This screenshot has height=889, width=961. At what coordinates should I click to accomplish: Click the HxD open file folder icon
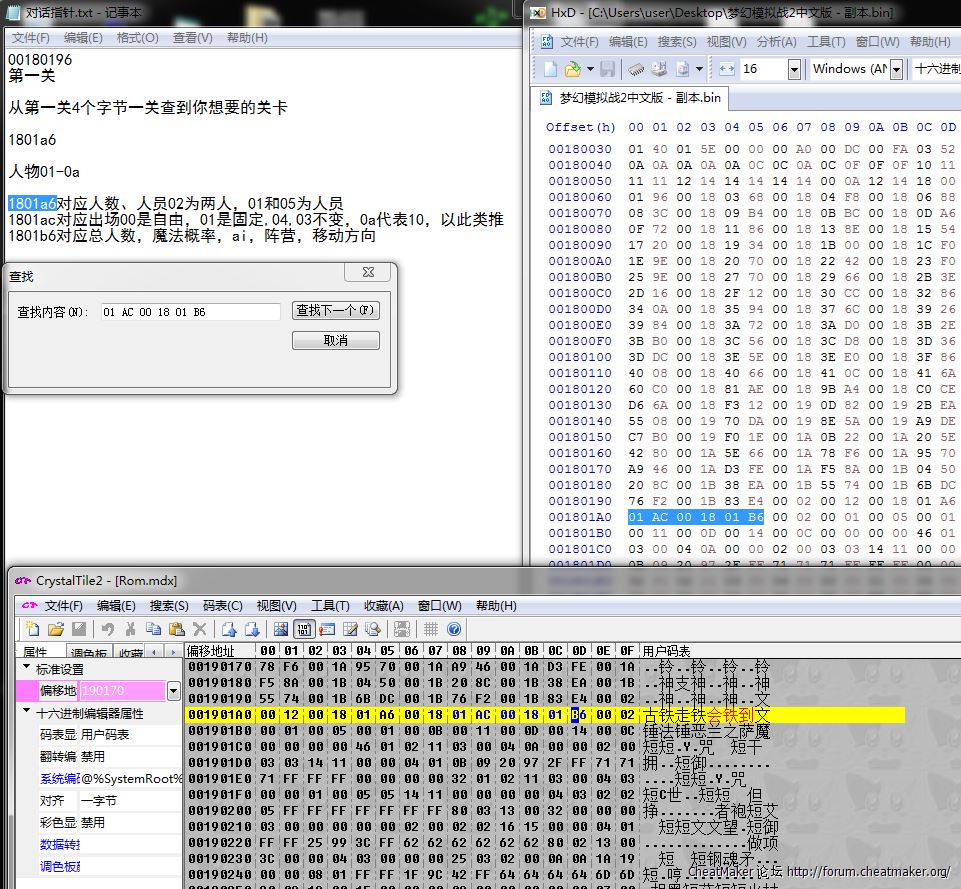click(x=573, y=69)
